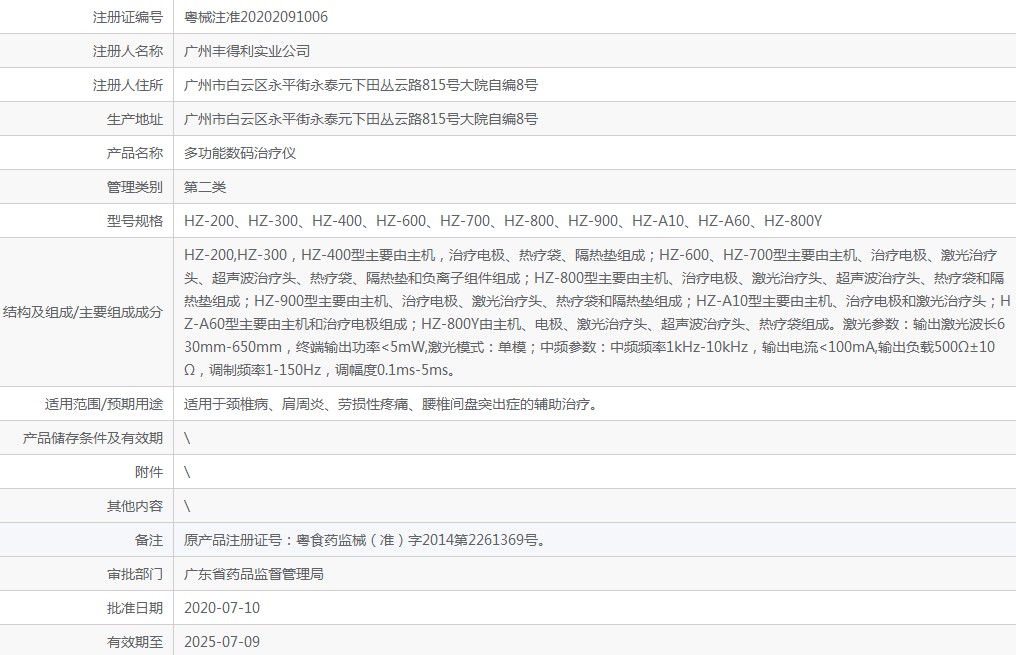Select the model list starting HZ-200、HZ-300
This screenshot has height=655, width=1016.
pos(503,221)
